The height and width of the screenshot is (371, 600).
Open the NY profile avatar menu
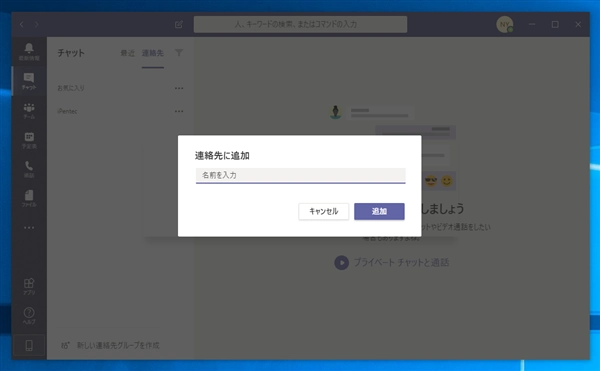click(x=505, y=24)
